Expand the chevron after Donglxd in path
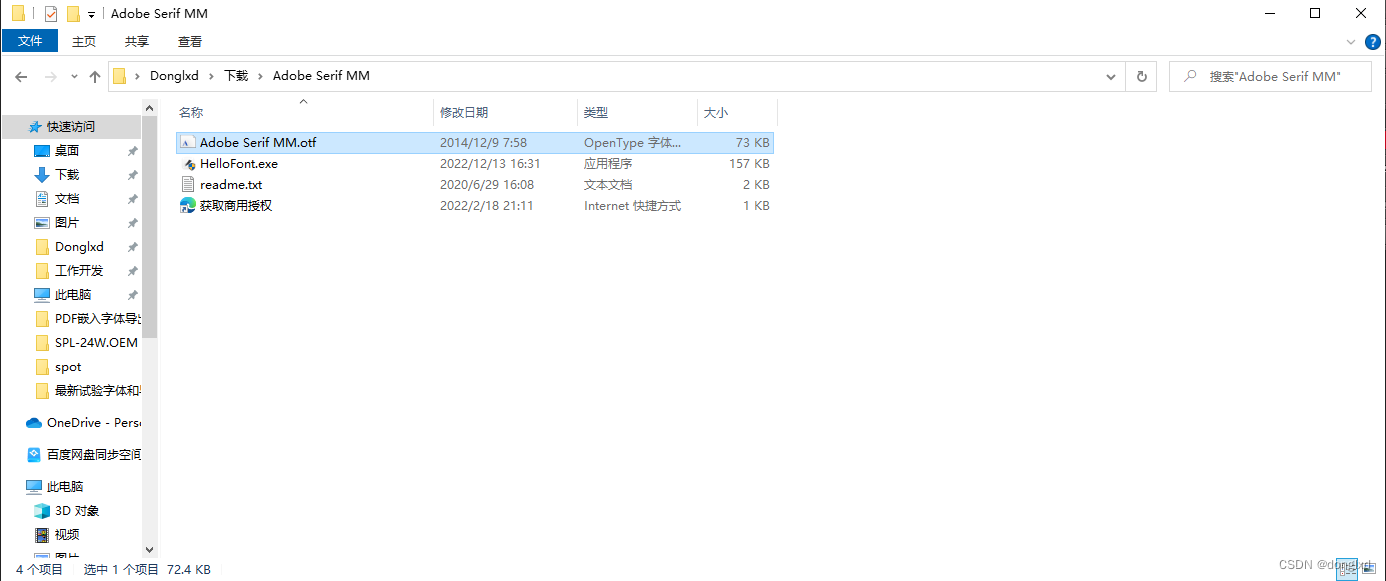 click(x=211, y=76)
